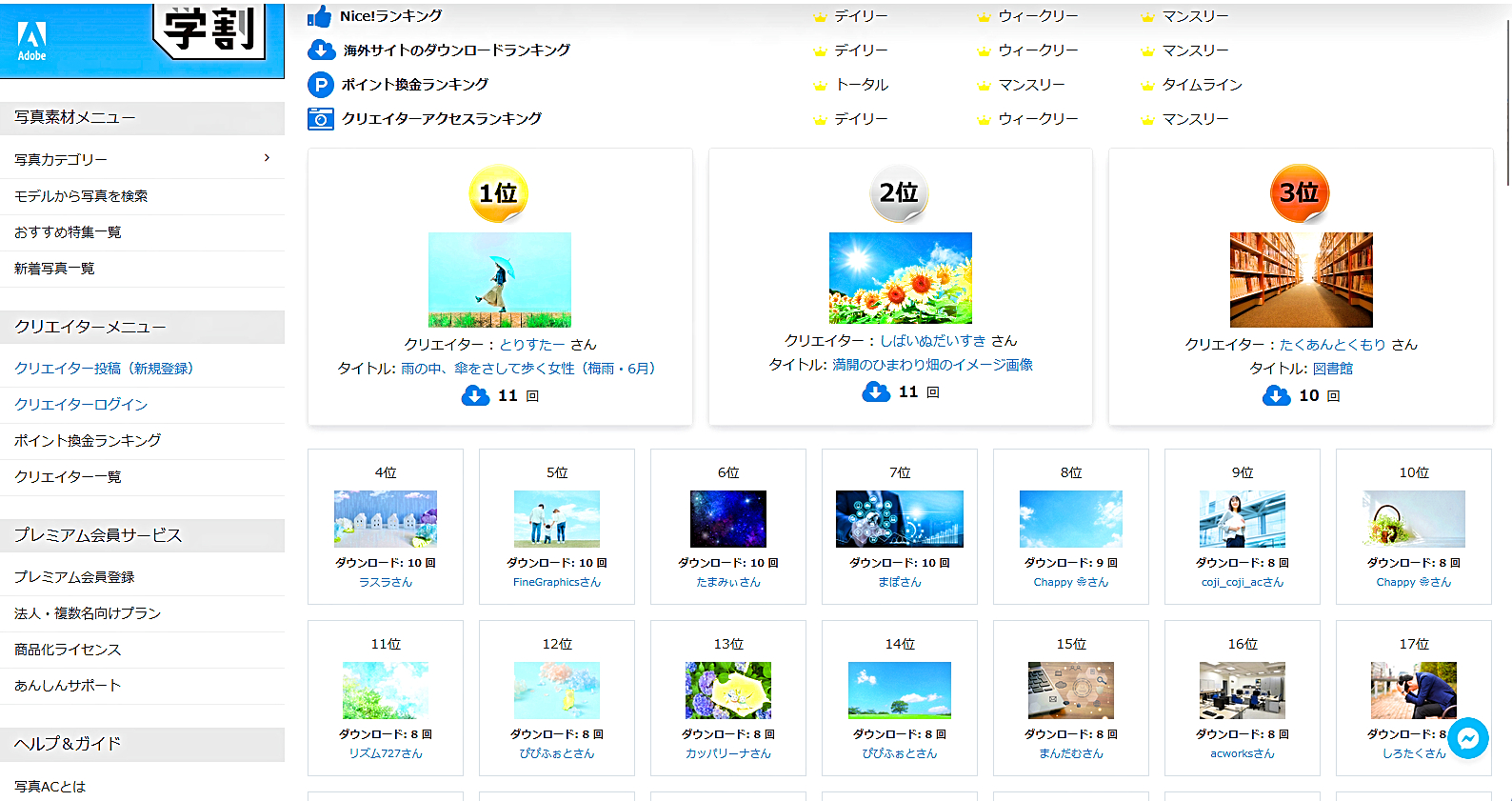
Task: Click the Nice! ranking thumbs-up icon
Action: click(320, 16)
